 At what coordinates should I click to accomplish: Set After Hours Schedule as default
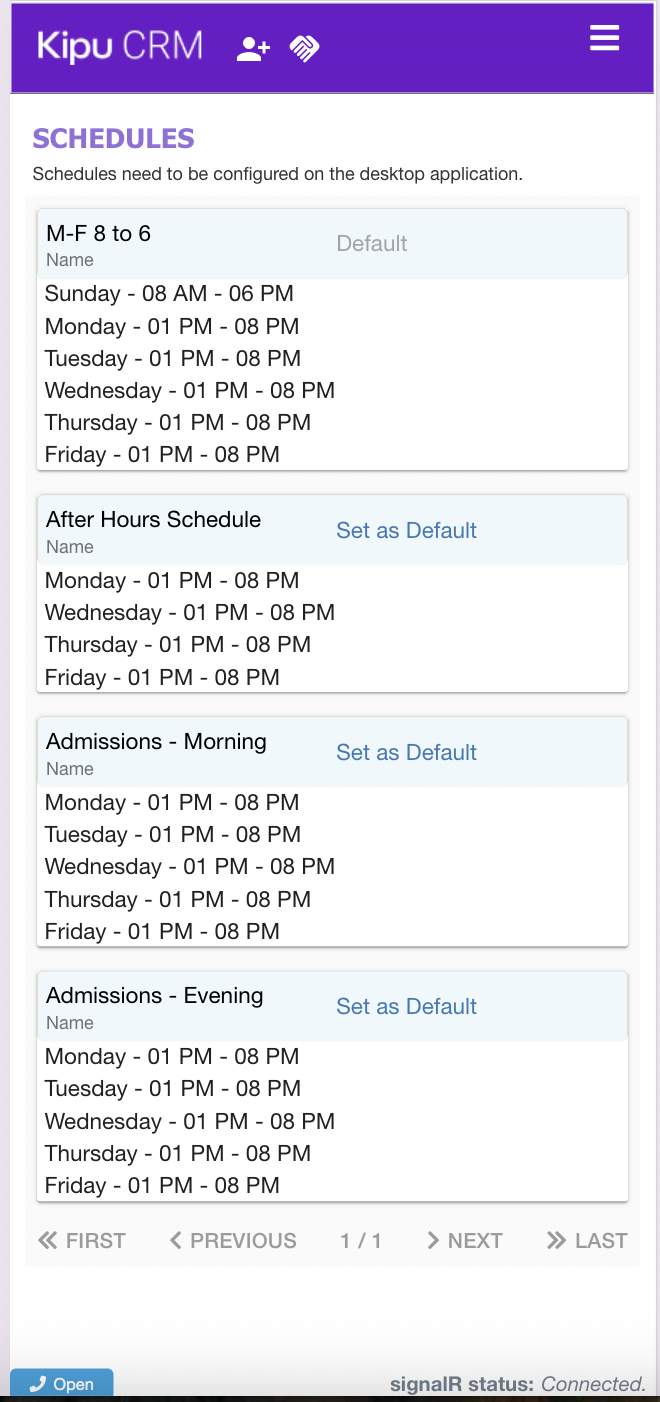click(x=406, y=531)
